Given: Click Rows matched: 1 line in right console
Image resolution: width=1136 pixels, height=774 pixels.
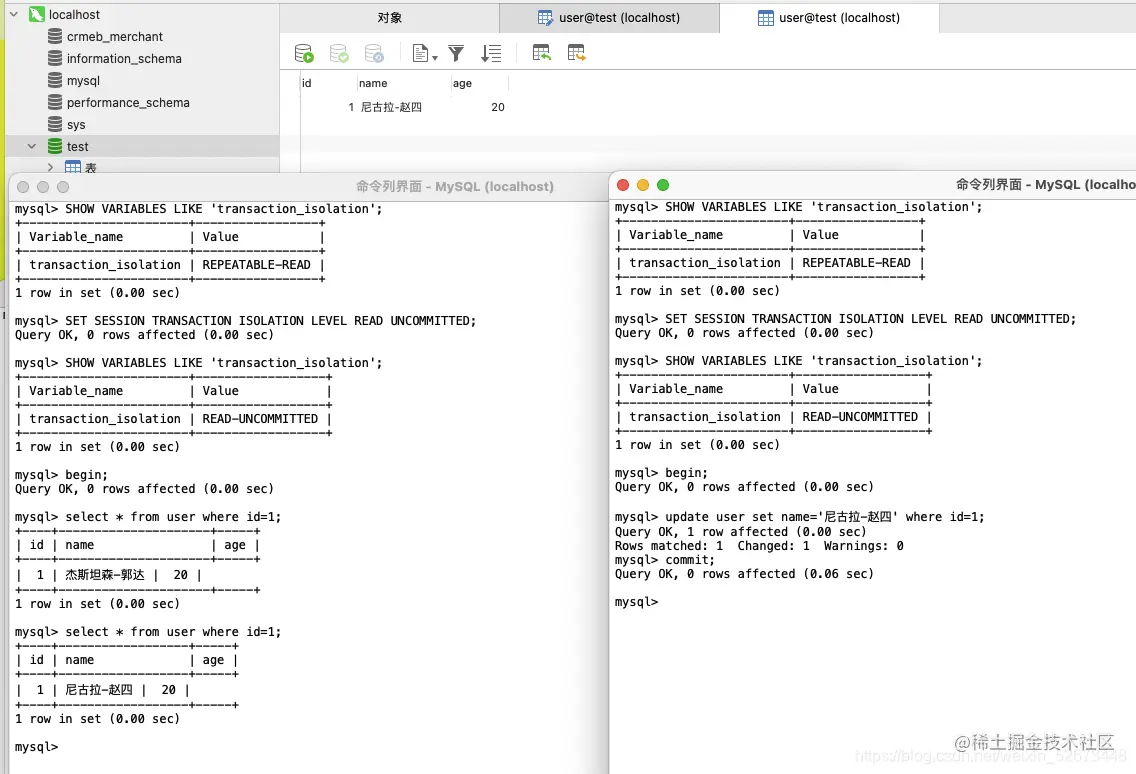Looking at the screenshot, I should [x=759, y=546].
